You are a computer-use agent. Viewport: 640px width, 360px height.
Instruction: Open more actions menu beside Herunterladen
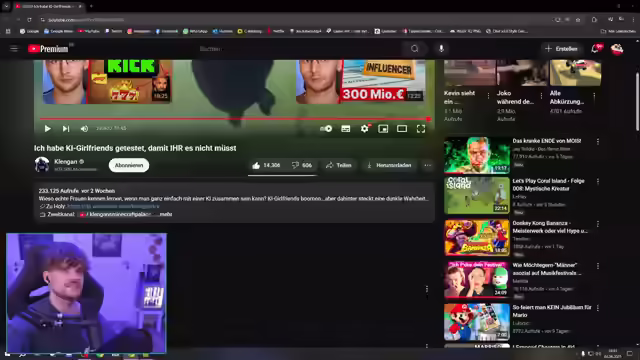427,165
